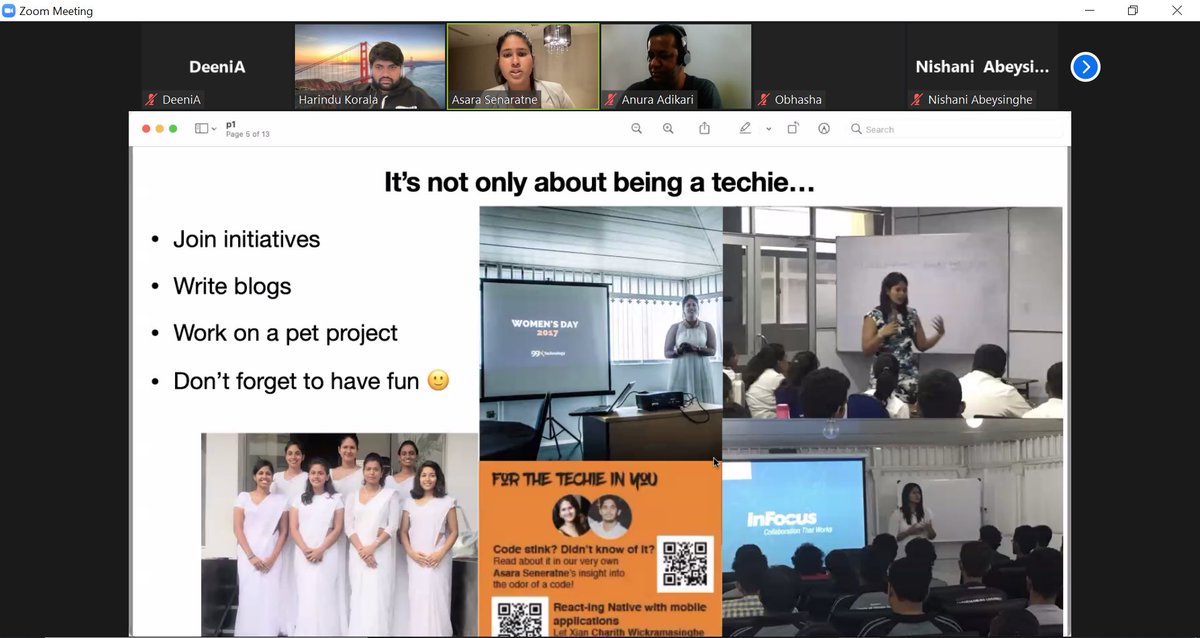Click the two-portrait avatars on orange flyer
This screenshot has width=1200, height=638.
(x=591, y=517)
